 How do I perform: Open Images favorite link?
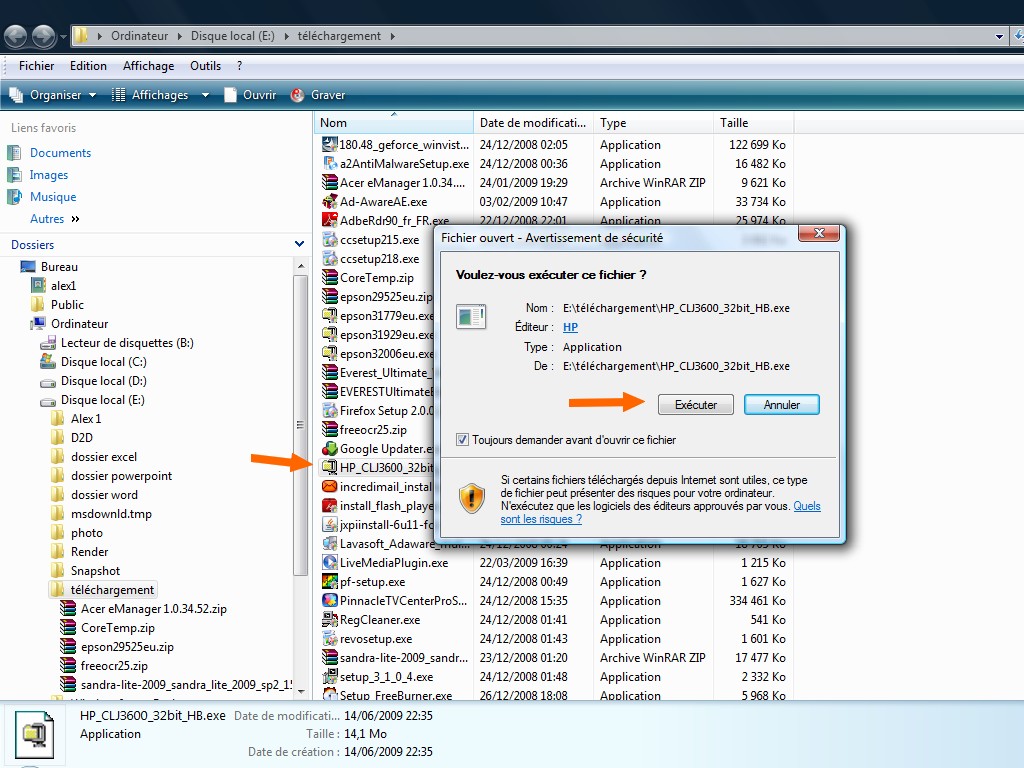pyautogui.click(x=48, y=175)
